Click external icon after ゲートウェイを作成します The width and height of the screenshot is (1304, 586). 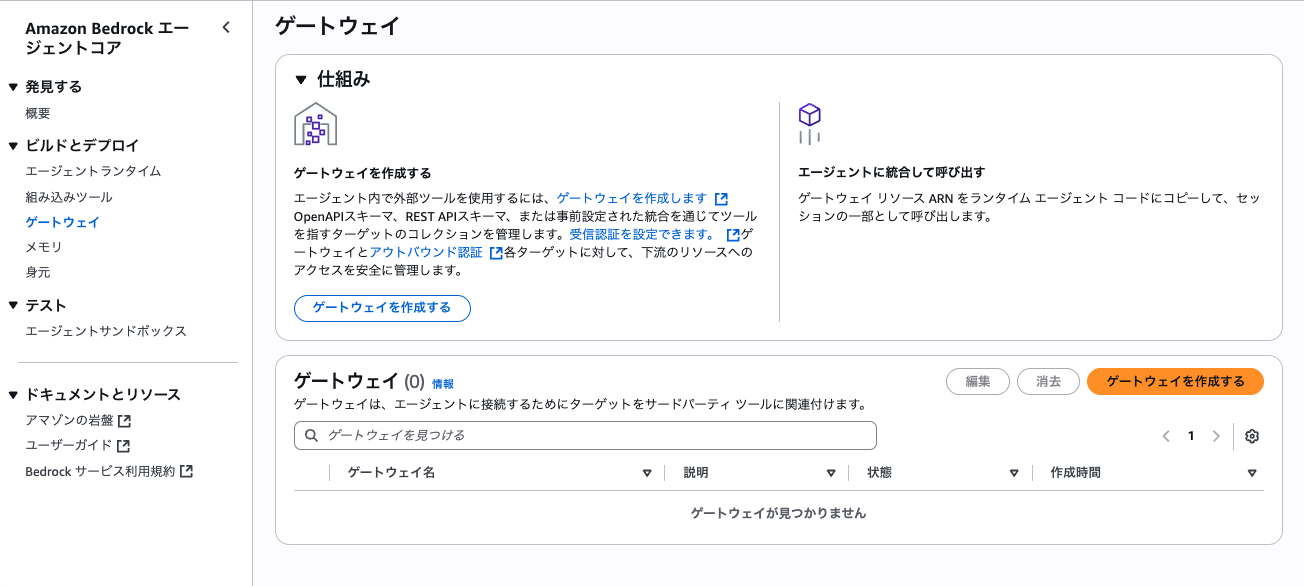721,199
